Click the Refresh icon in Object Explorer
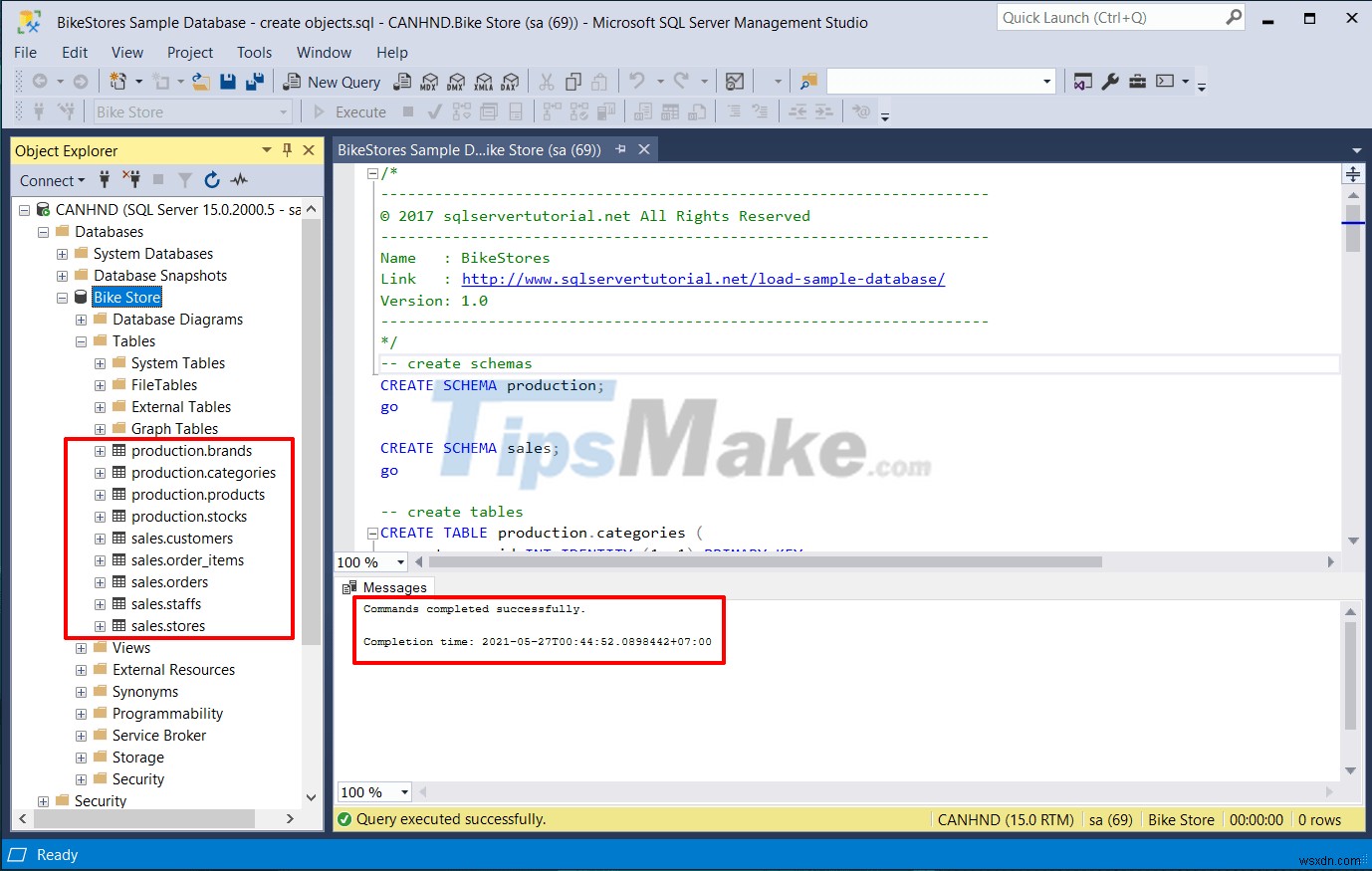 point(212,180)
